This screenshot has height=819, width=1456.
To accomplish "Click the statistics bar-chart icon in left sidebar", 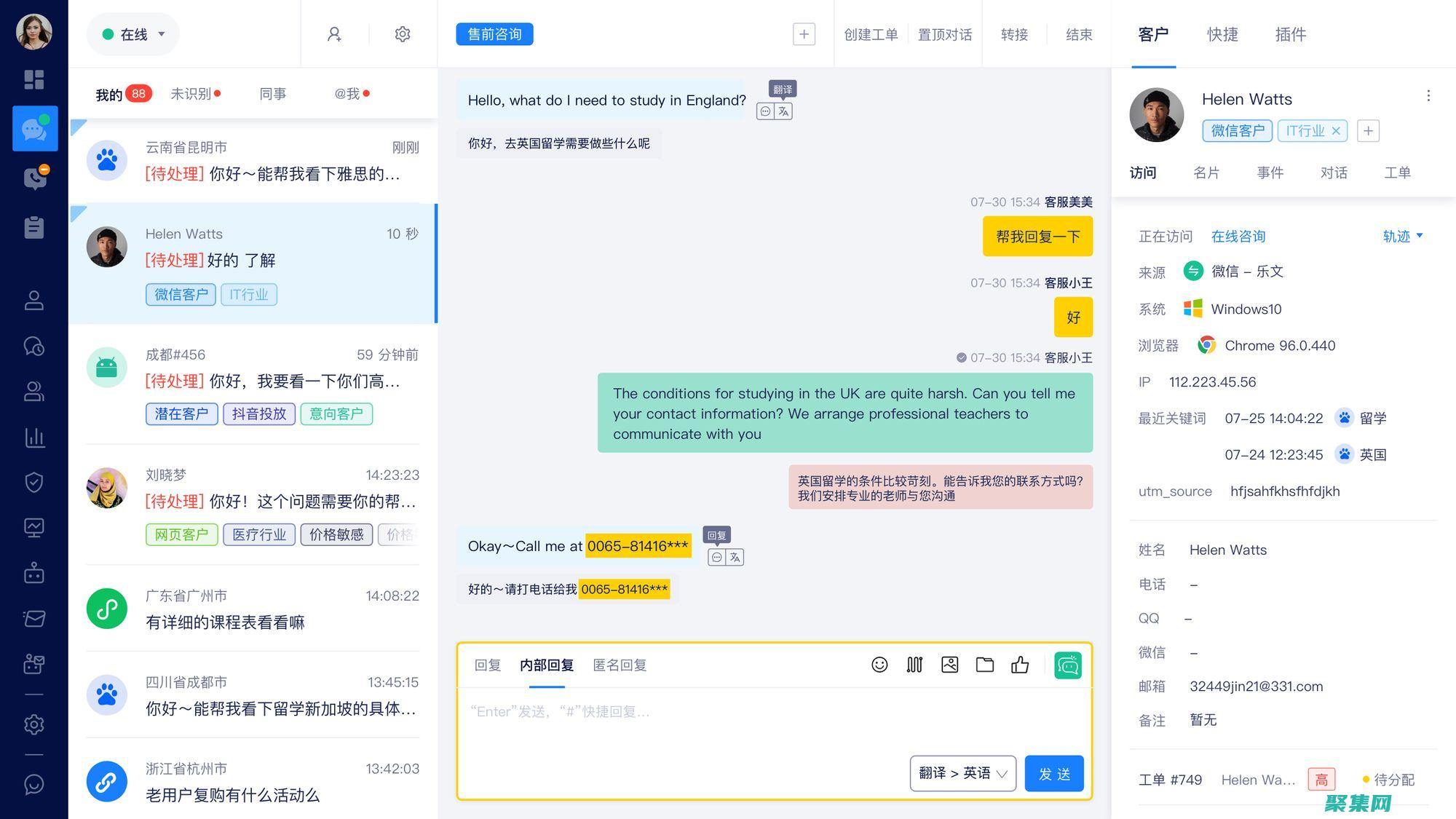I will pyautogui.click(x=34, y=438).
